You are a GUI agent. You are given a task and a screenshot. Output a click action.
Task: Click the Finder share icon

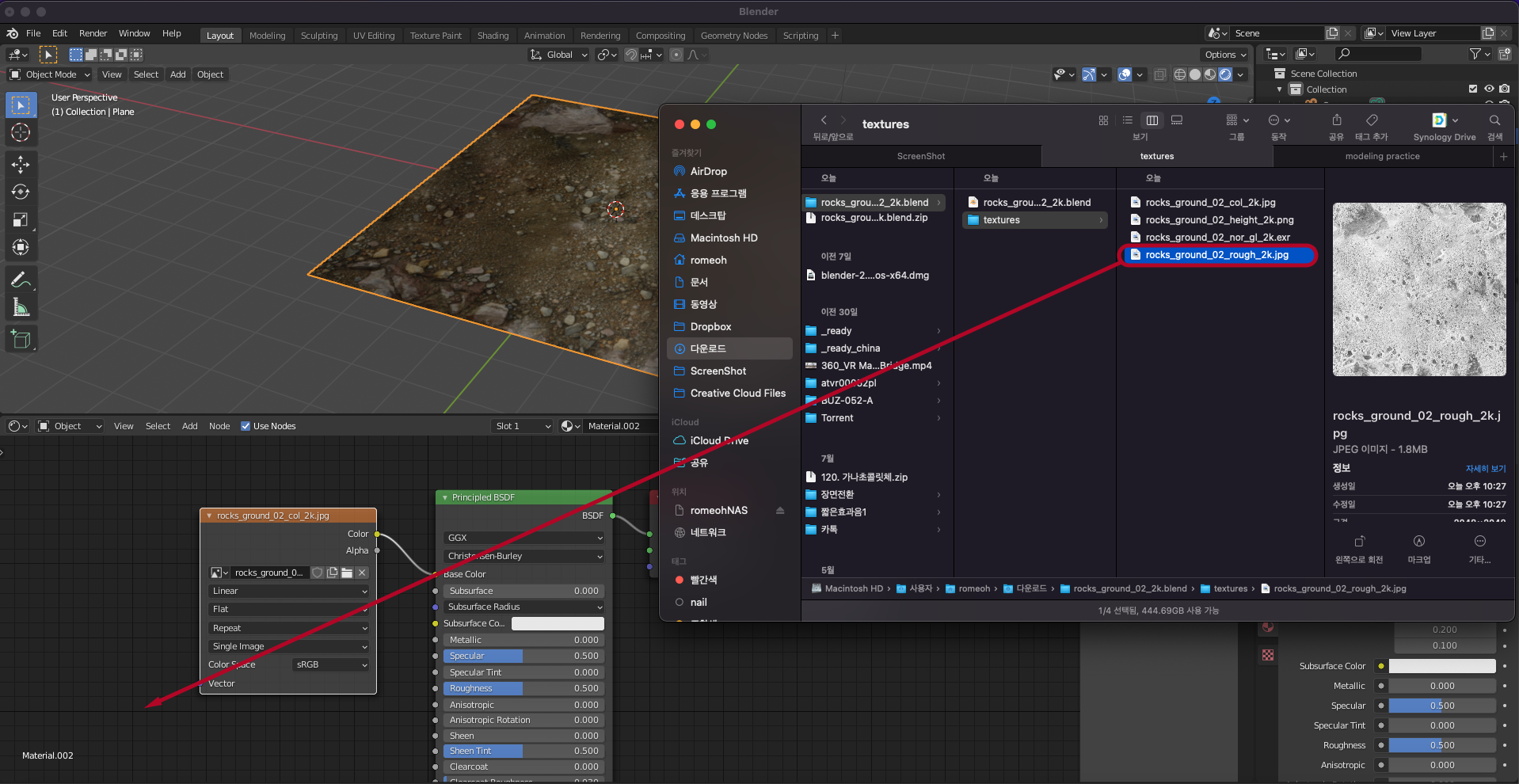(1336, 120)
